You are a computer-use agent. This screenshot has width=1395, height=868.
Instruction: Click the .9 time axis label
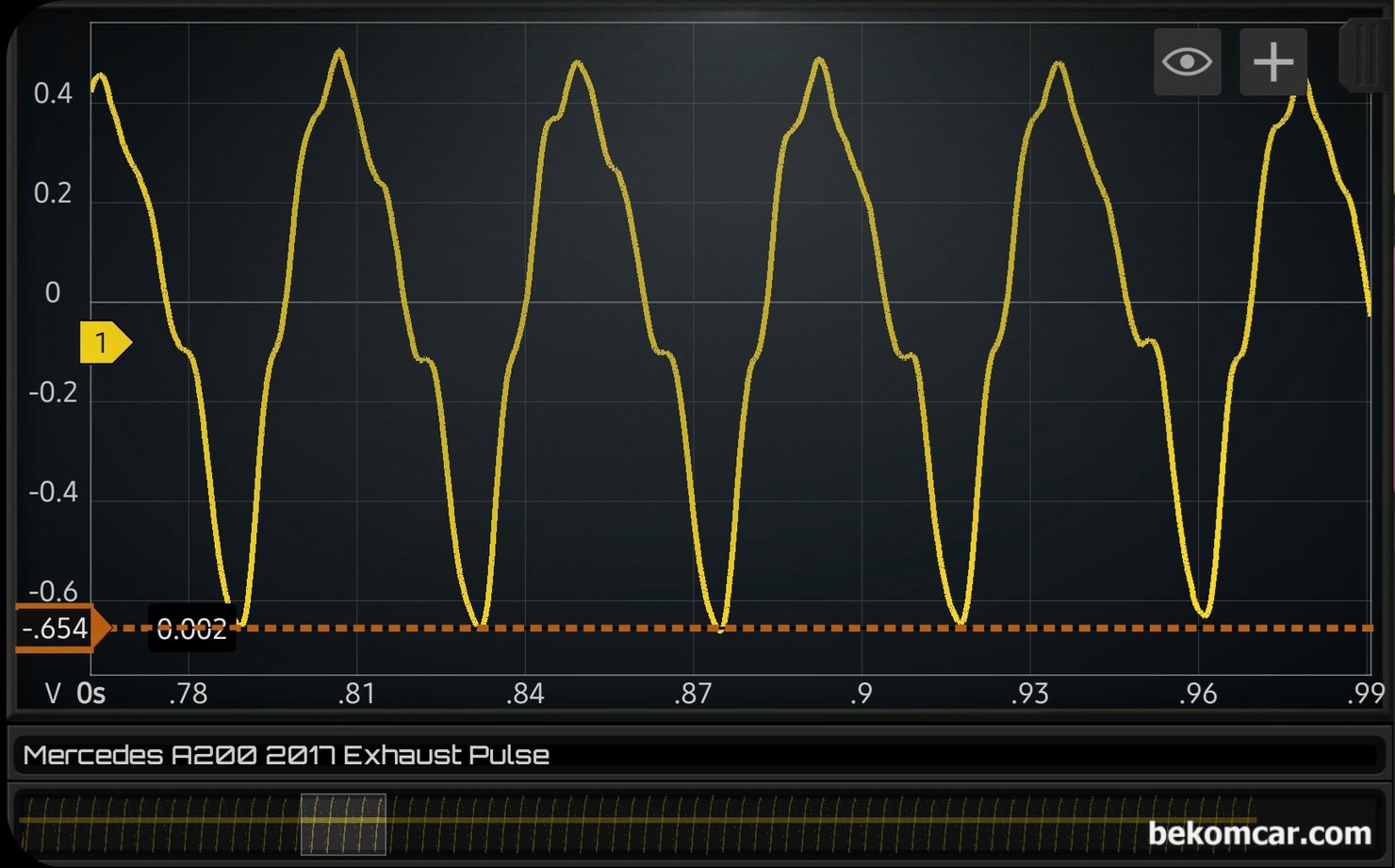(861, 695)
